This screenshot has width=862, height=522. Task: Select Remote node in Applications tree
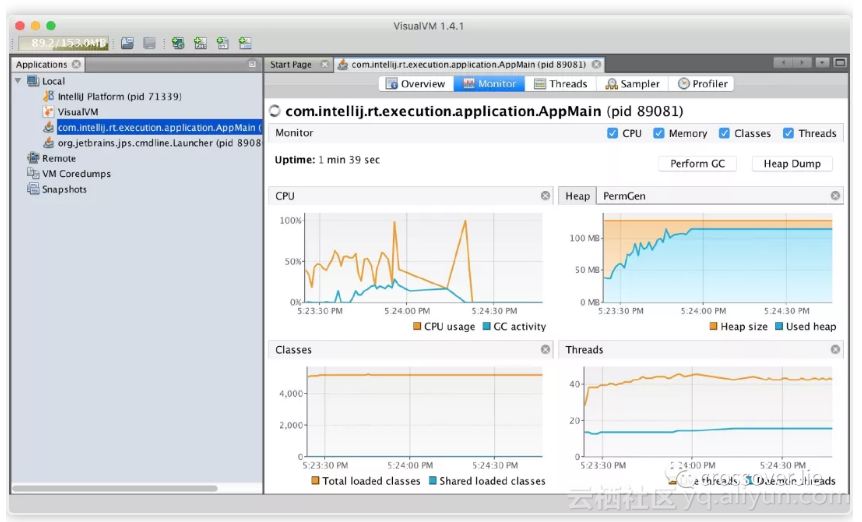[x=59, y=158]
